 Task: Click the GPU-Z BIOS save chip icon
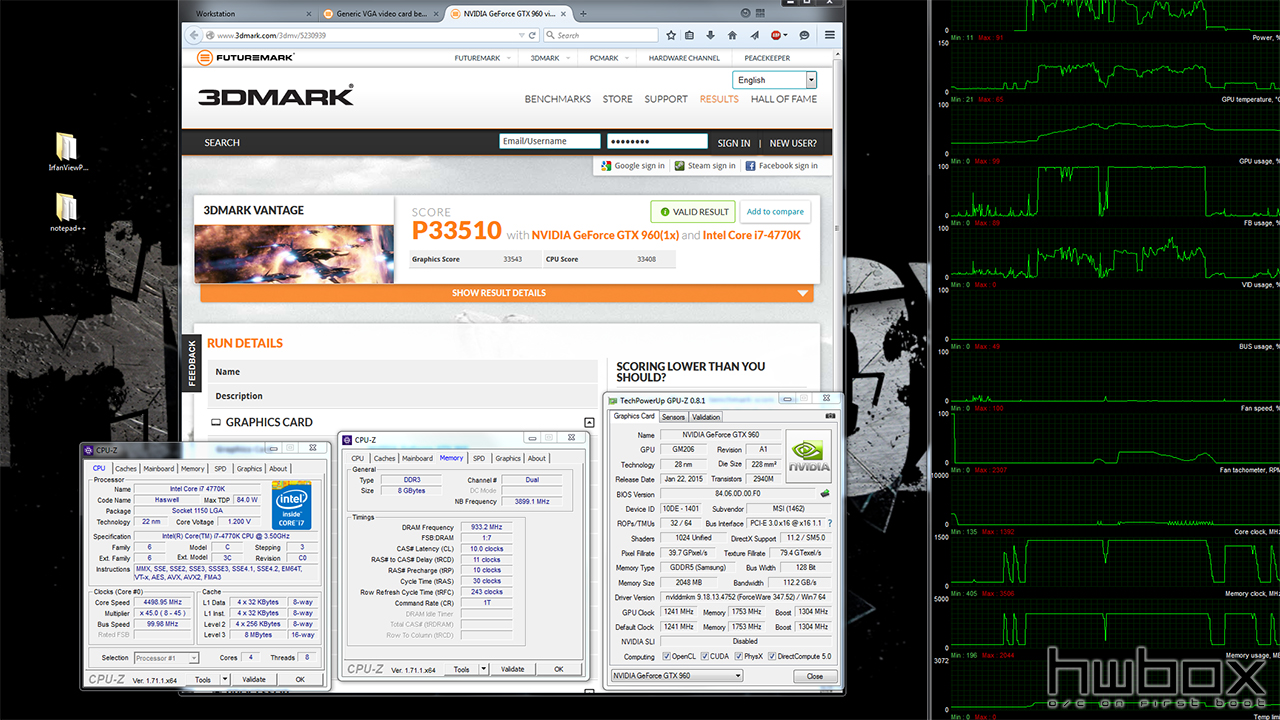click(825, 494)
